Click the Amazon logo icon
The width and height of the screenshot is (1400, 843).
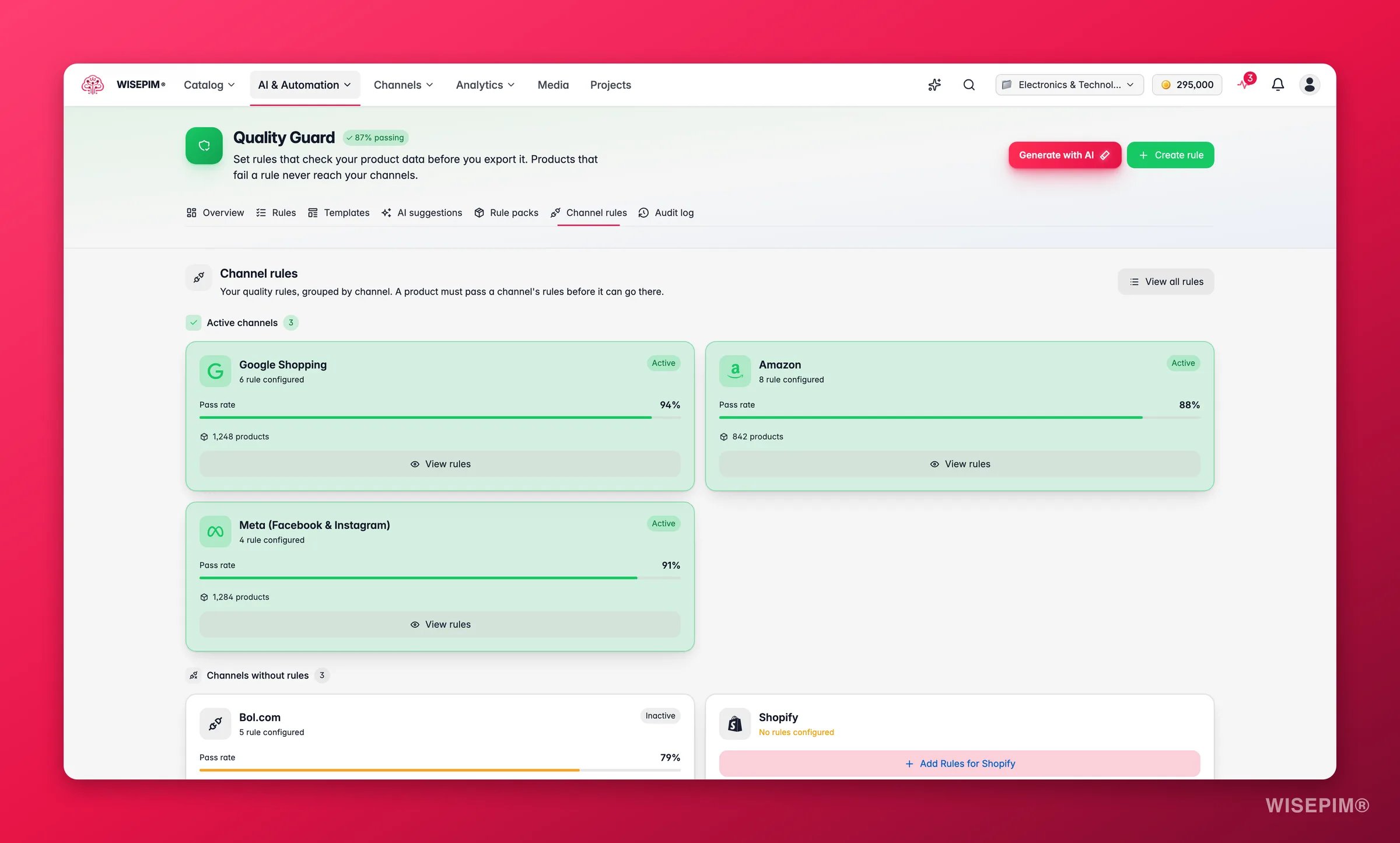(x=735, y=371)
